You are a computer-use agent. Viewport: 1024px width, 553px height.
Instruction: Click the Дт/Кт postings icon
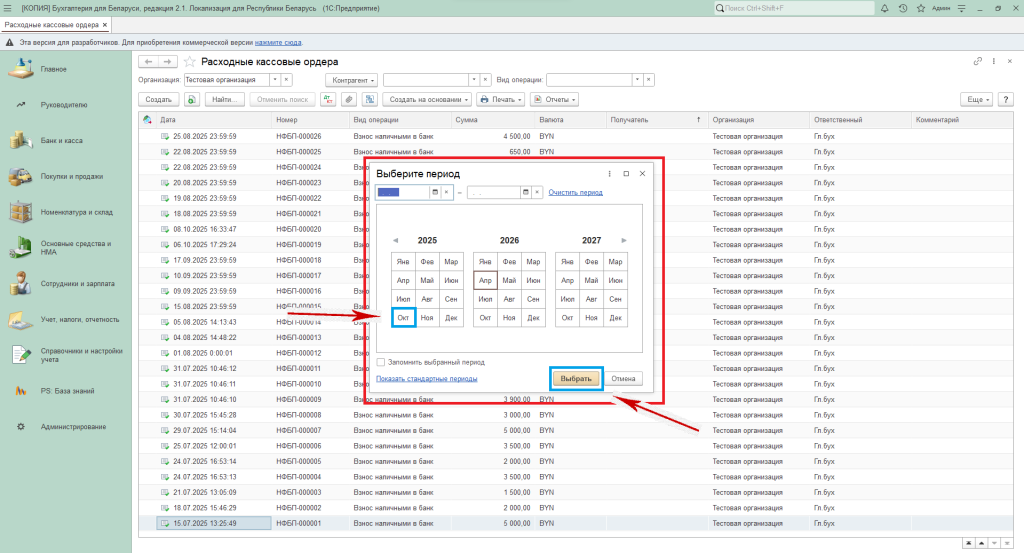328,100
